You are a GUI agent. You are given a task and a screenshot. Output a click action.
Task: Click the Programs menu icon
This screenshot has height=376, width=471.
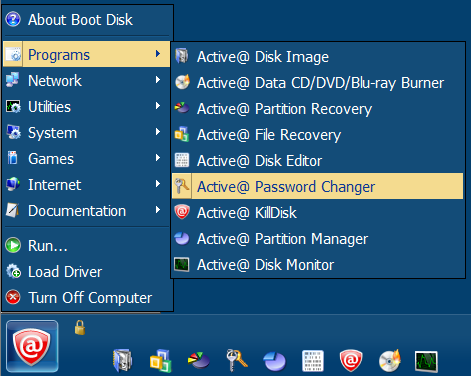click(x=13, y=54)
